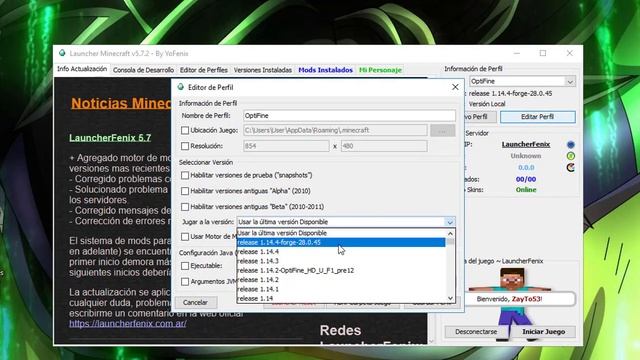Collapse the Jugar a la versión dropdown

[450, 222]
